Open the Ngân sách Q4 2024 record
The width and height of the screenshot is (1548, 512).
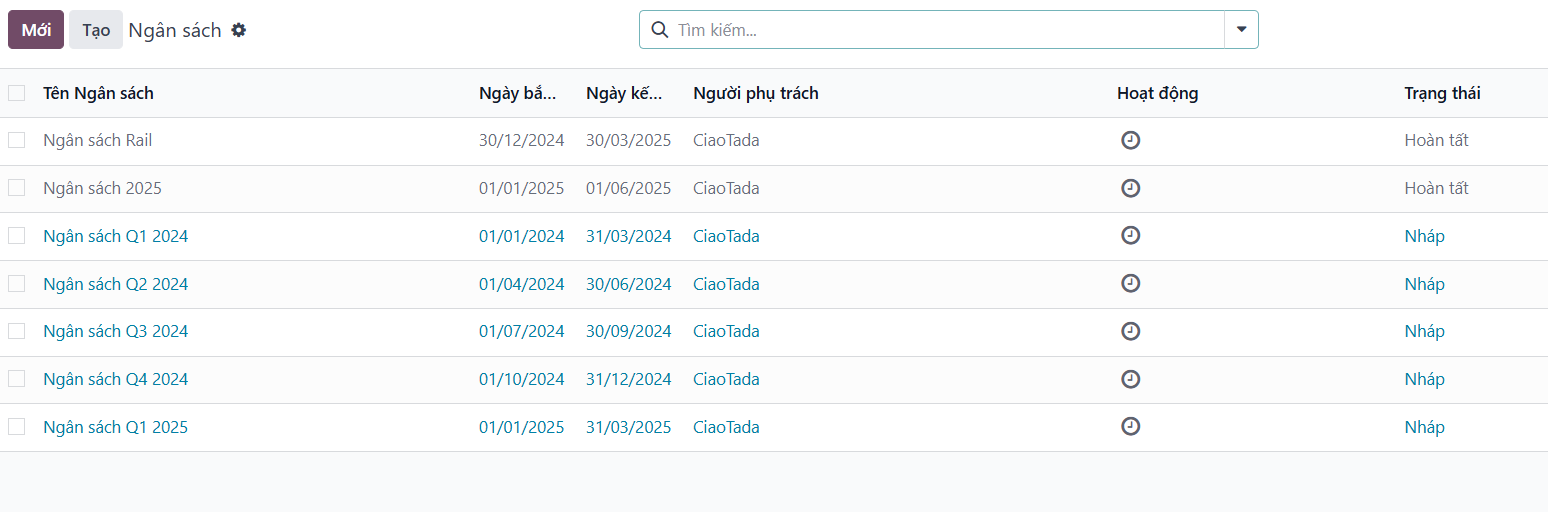tap(115, 379)
